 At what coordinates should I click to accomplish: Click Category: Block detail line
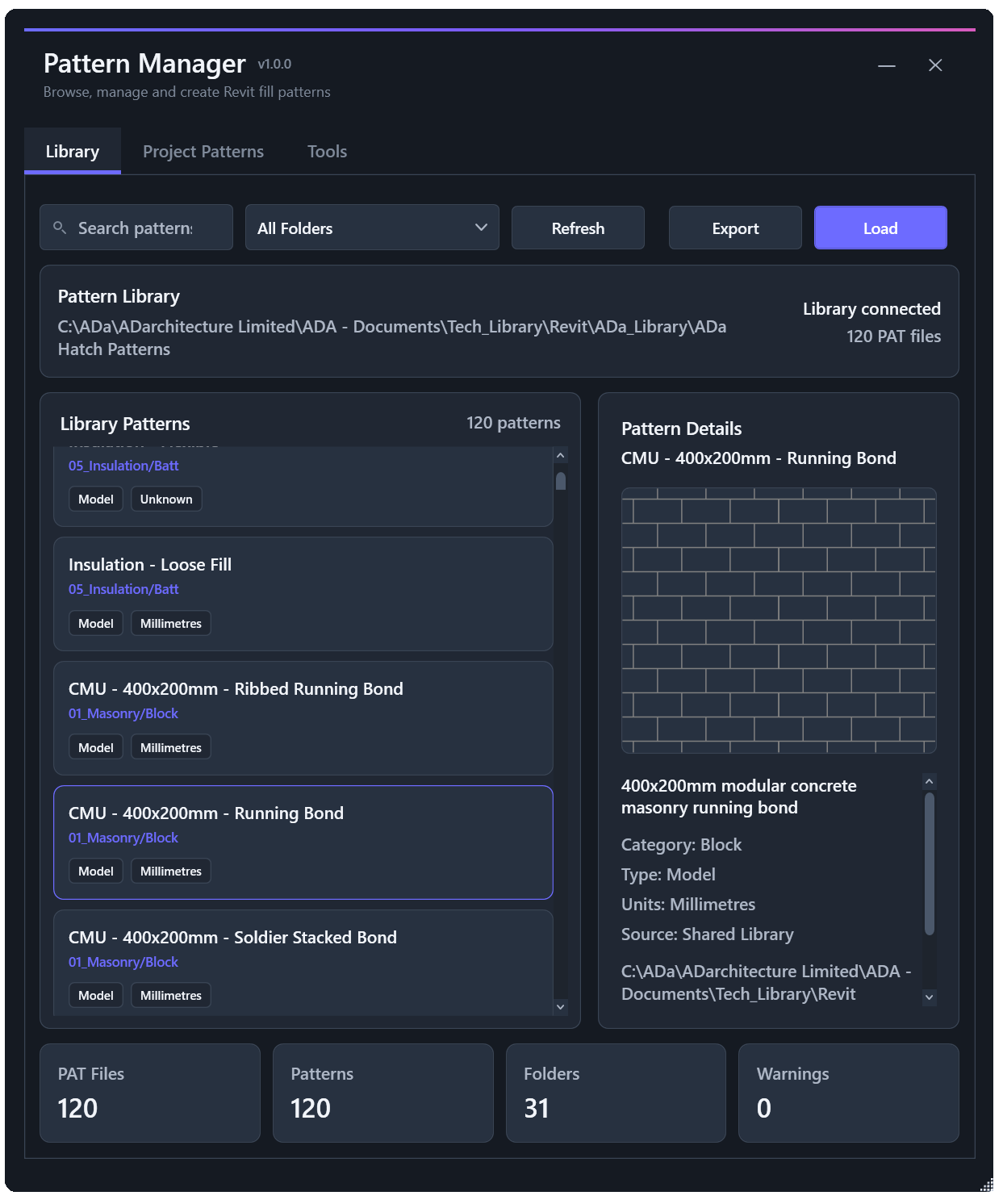click(x=681, y=845)
